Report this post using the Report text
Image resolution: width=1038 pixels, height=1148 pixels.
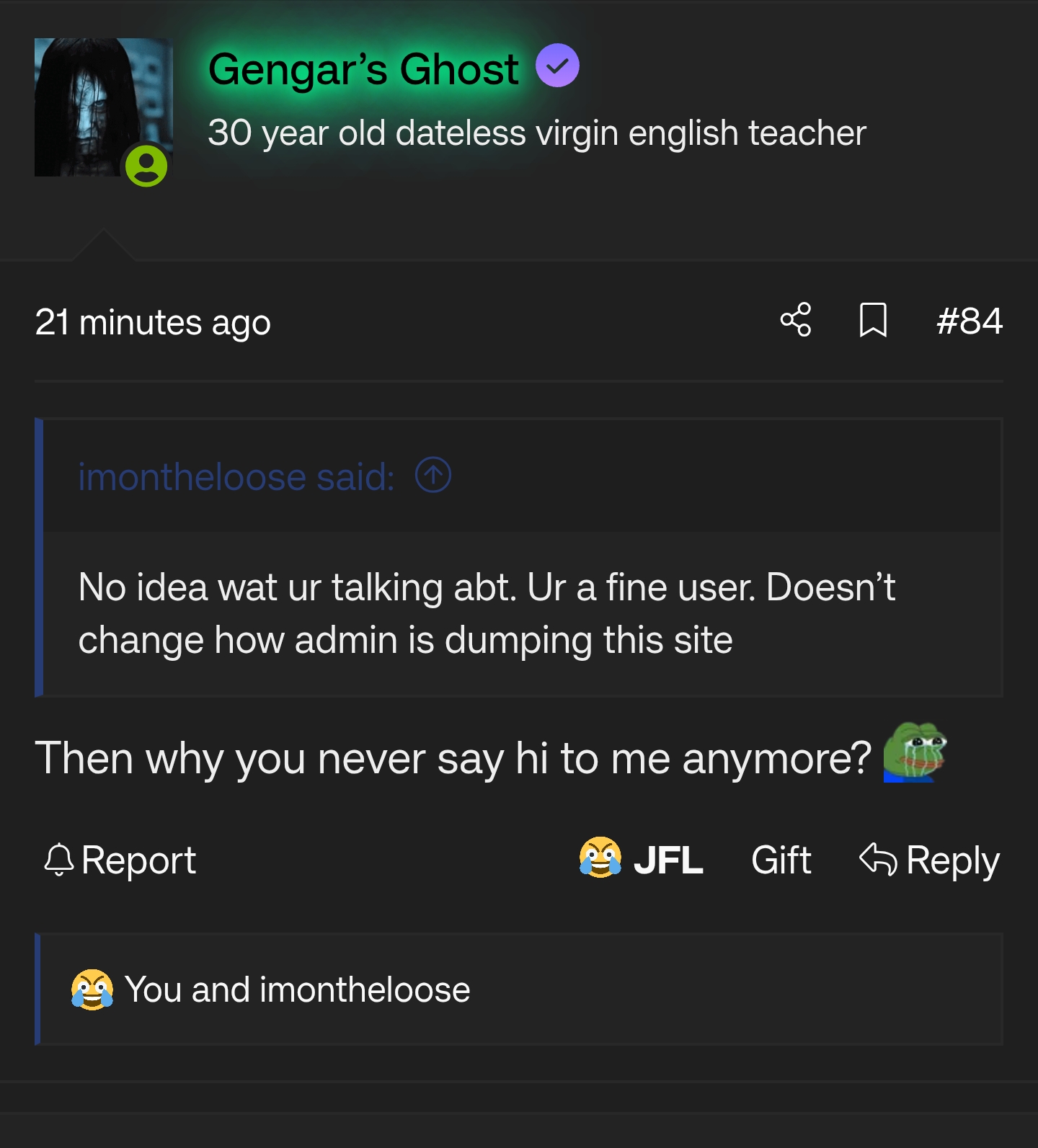tap(138, 860)
